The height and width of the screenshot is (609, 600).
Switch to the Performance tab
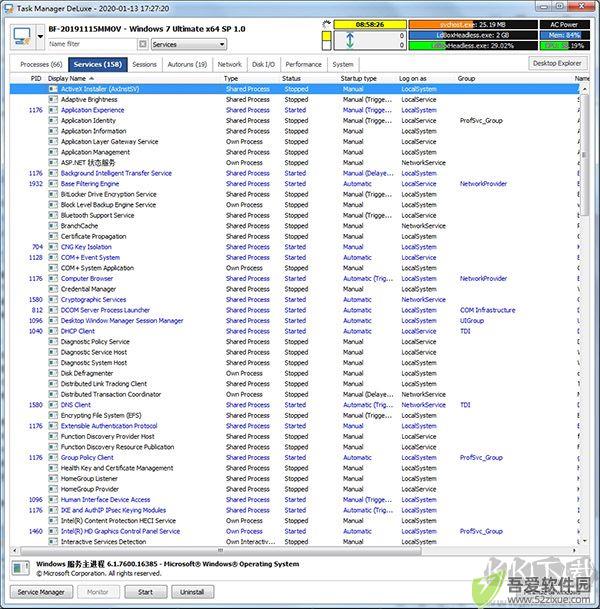pyautogui.click(x=303, y=64)
